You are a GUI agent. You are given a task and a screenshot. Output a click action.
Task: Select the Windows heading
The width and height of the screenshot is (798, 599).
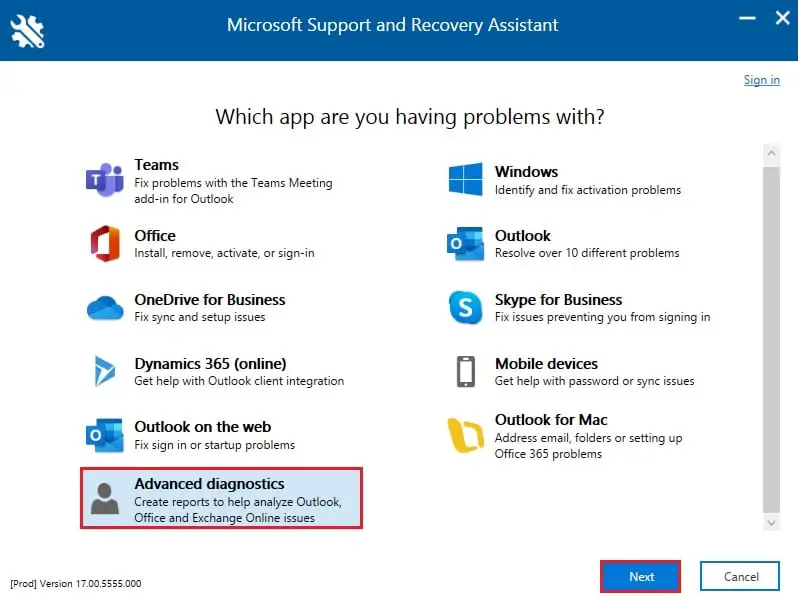coord(526,172)
